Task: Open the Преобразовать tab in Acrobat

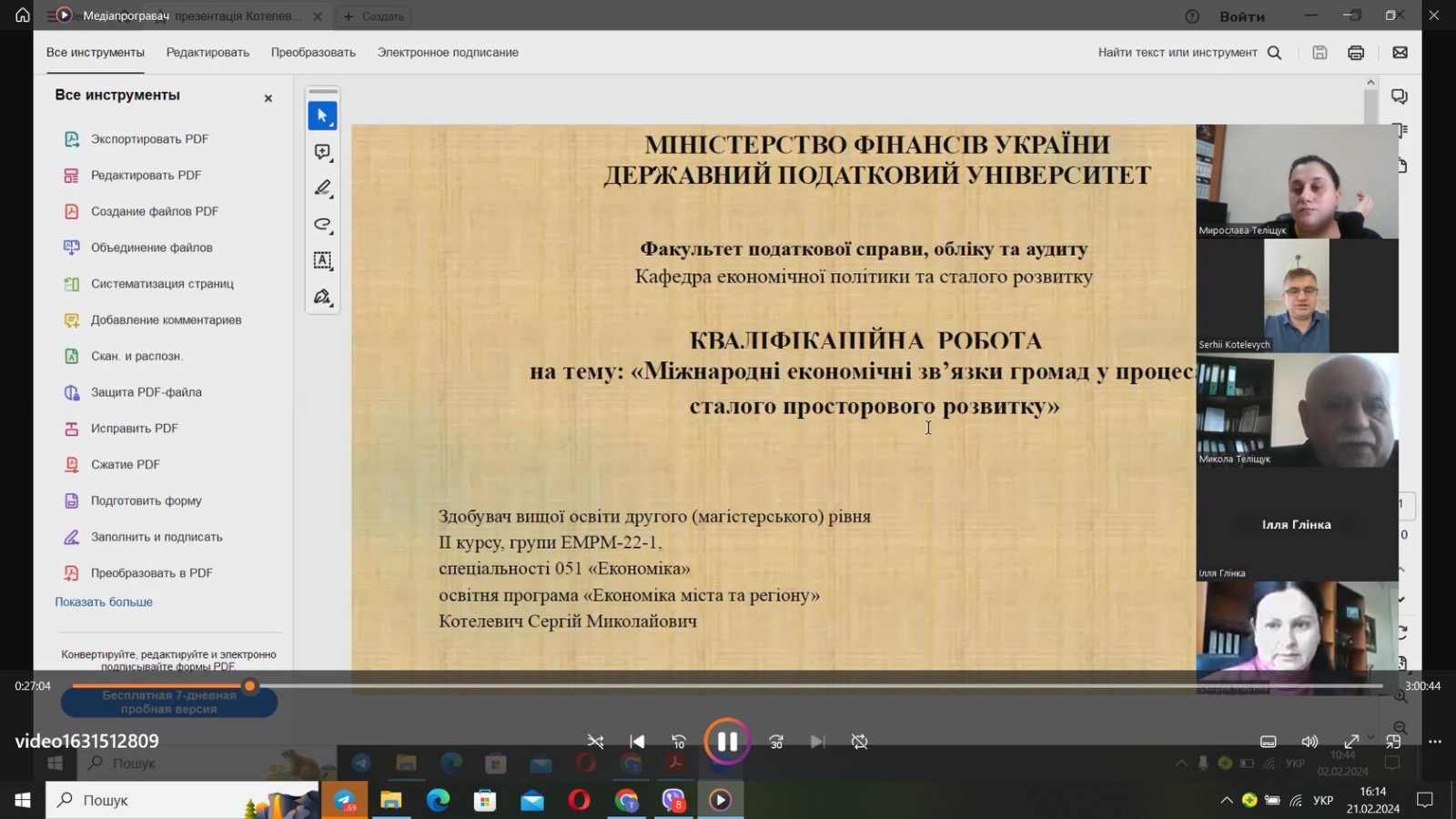Action: pyautogui.click(x=313, y=52)
